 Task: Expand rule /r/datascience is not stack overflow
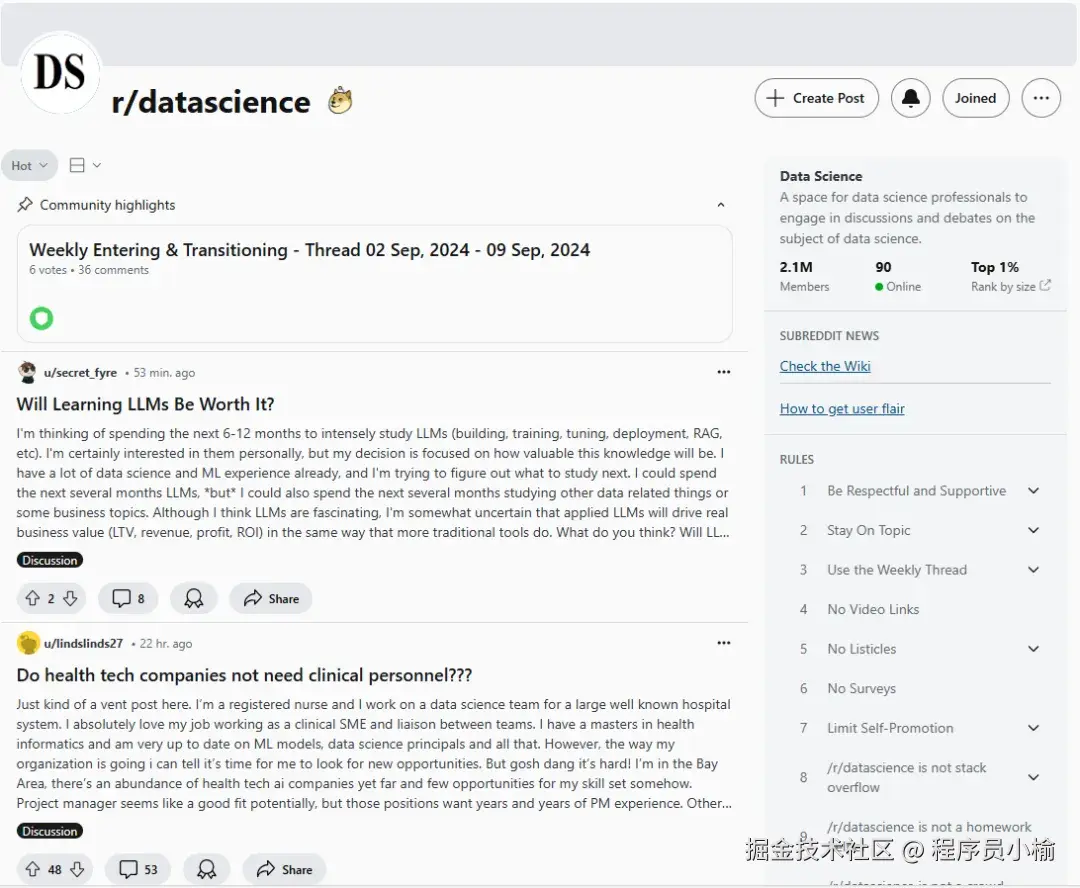pos(1033,777)
